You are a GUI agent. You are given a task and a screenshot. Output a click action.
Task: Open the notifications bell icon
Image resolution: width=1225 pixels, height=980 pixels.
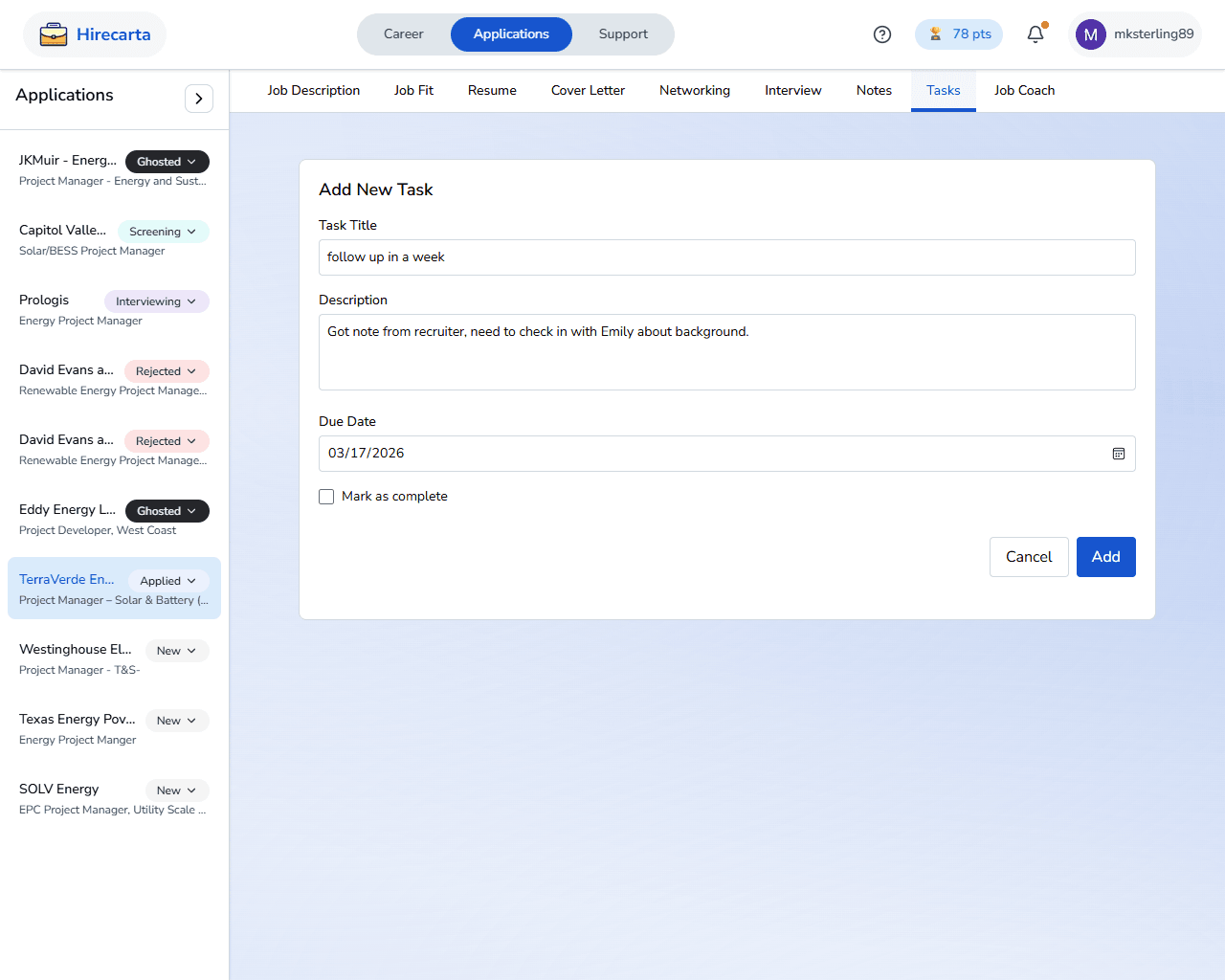pos(1036,34)
